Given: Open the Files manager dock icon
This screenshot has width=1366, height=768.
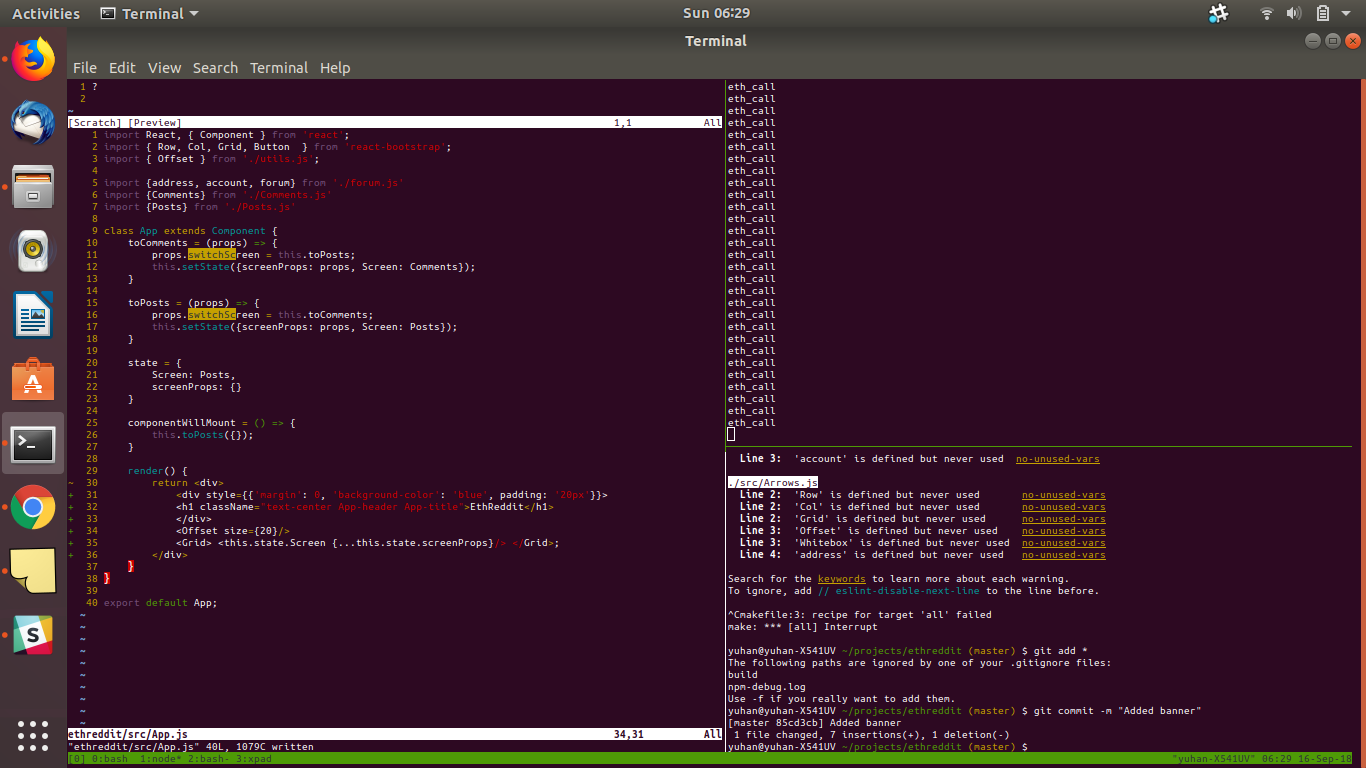Looking at the screenshot, I should point(33,187).
